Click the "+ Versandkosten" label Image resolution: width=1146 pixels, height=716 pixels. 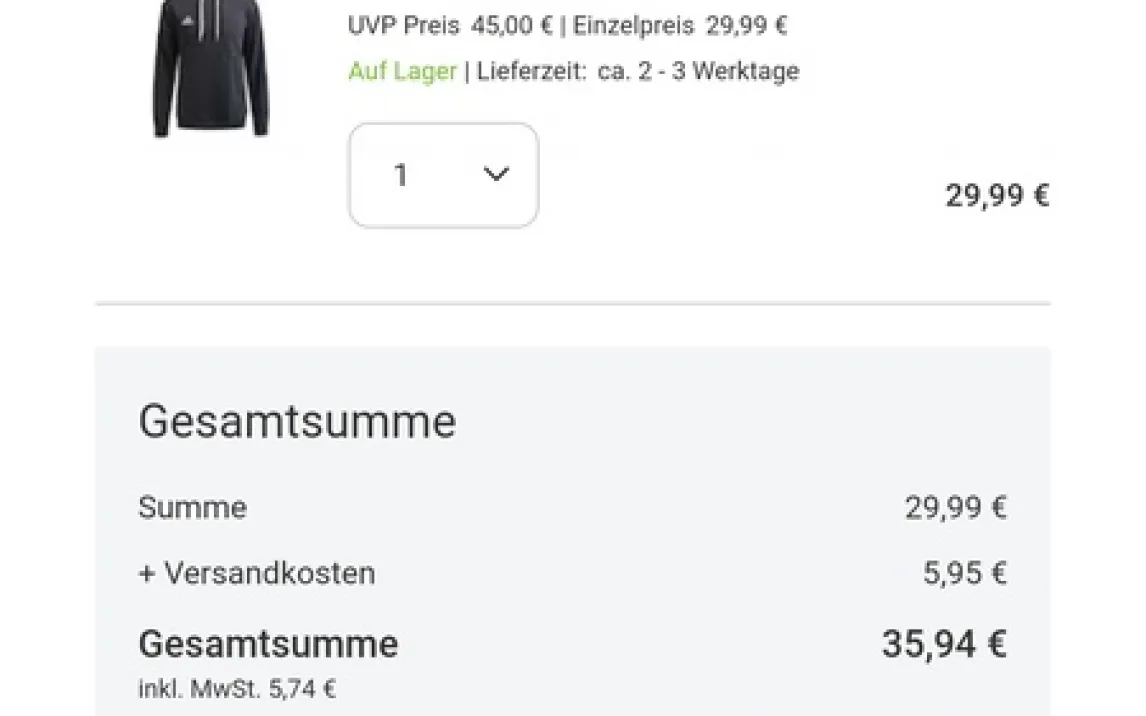coord(257,574)
